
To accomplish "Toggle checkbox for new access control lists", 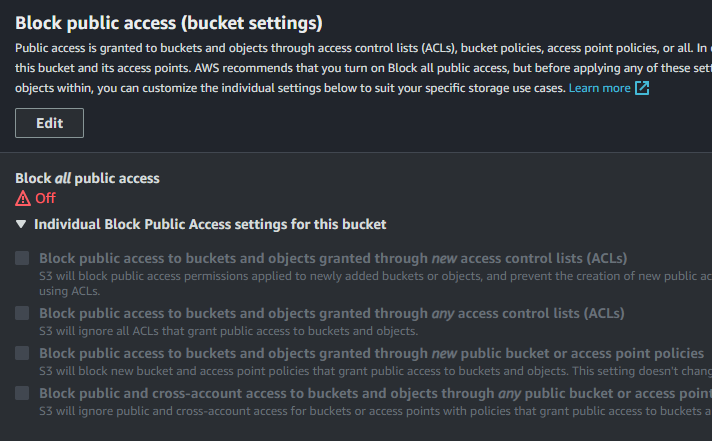I will click(22, 258).
